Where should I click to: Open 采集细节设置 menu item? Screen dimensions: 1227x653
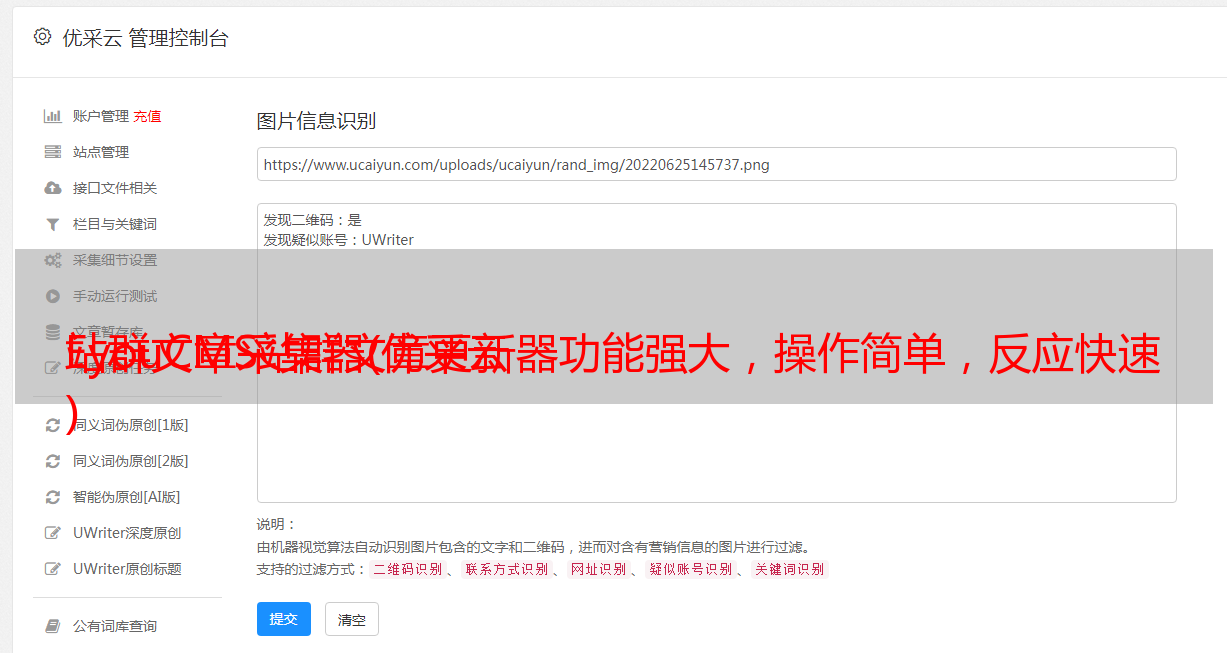coord(115,260)
